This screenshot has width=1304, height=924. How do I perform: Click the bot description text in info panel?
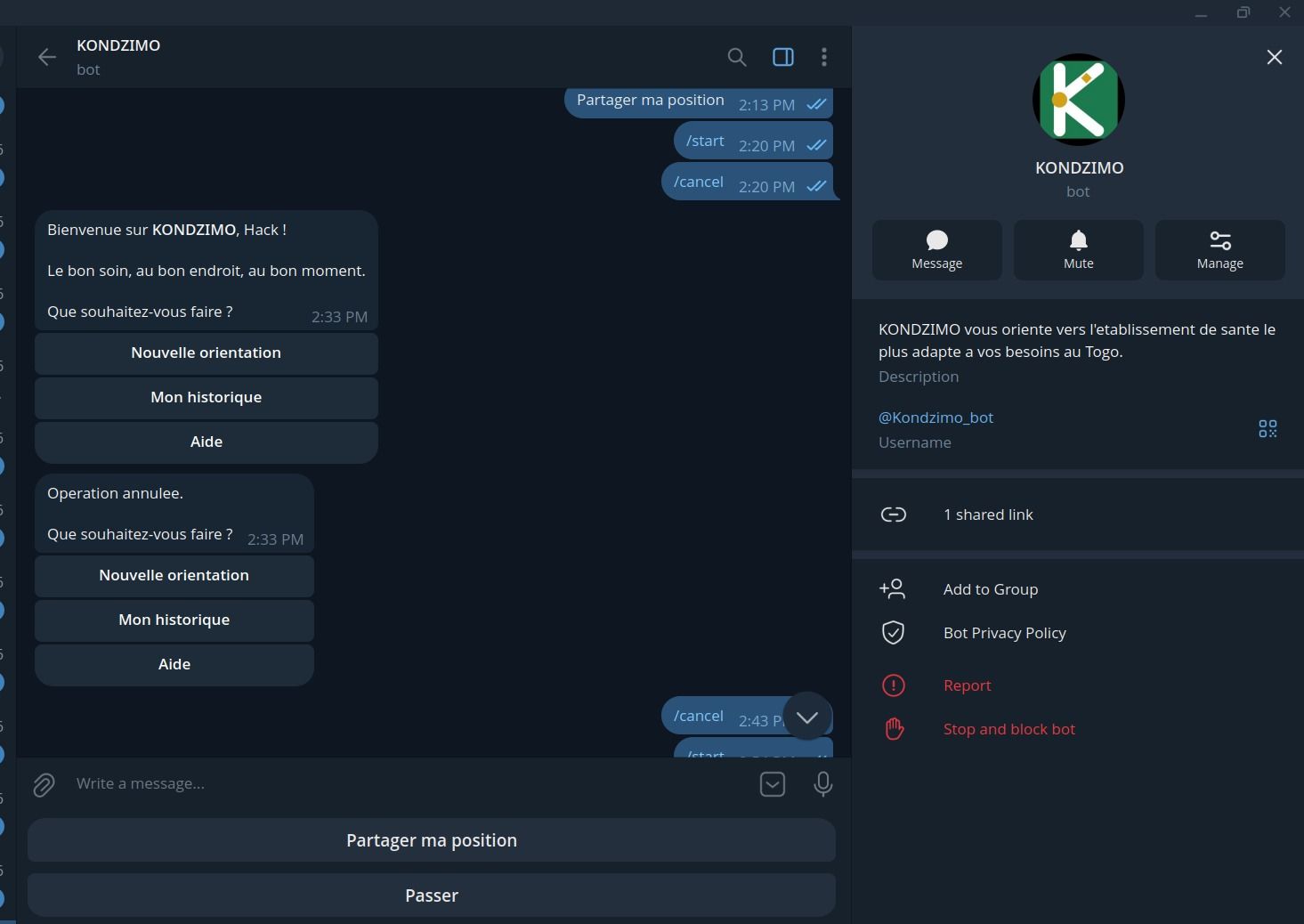coord(1077,340)
